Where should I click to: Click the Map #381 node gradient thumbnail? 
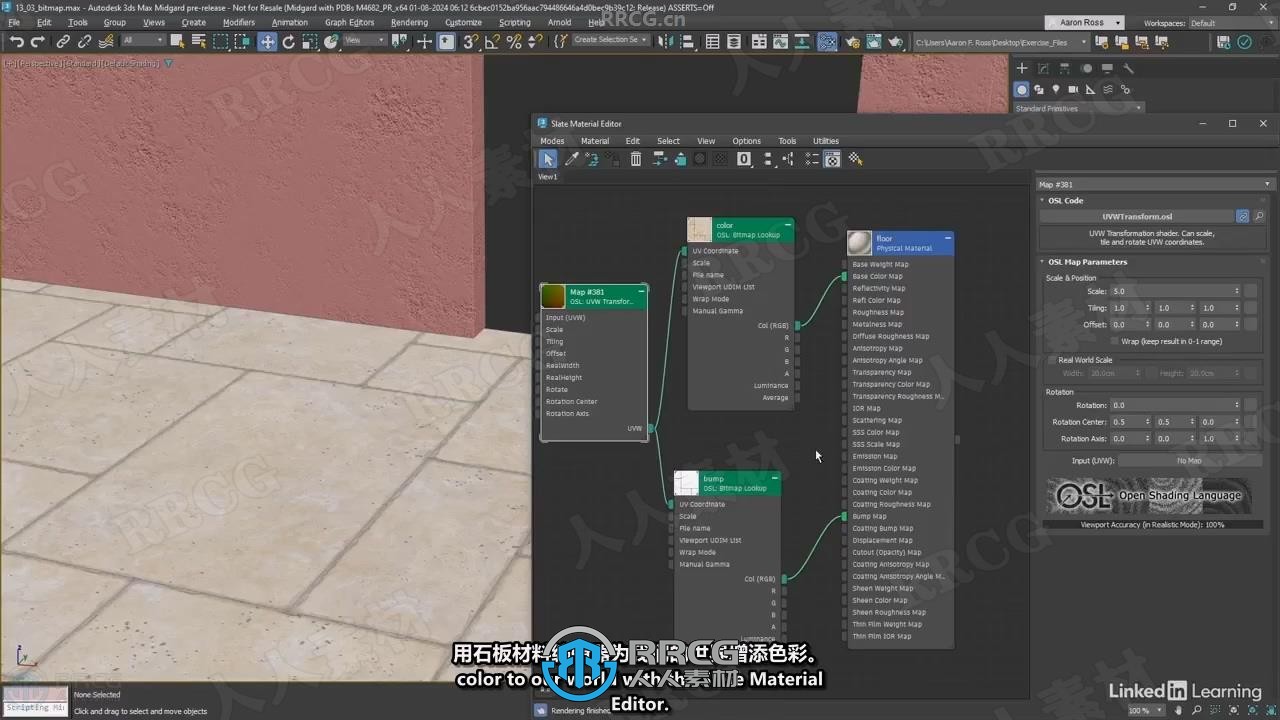(553, 296)
